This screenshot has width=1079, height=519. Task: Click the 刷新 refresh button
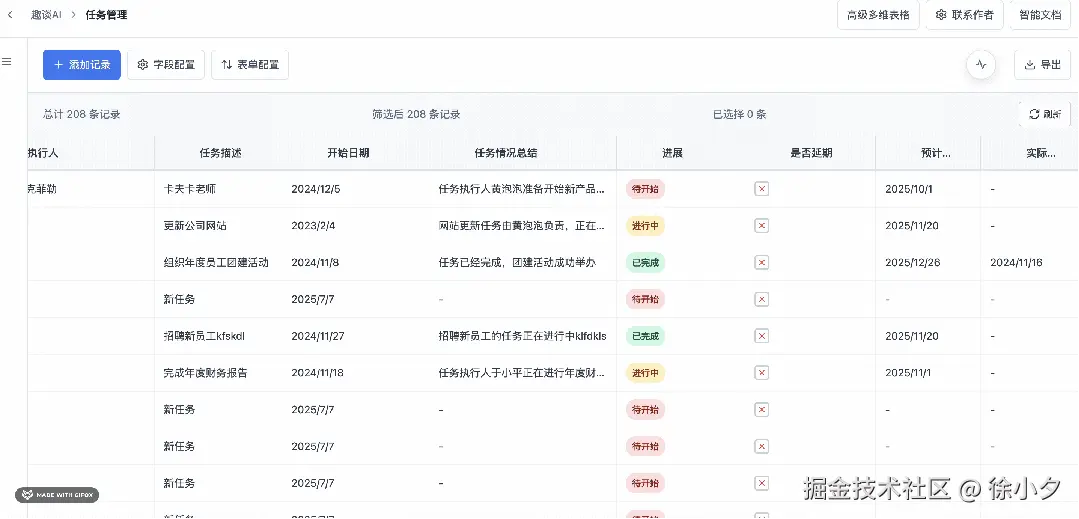(x=1045, y=114)
